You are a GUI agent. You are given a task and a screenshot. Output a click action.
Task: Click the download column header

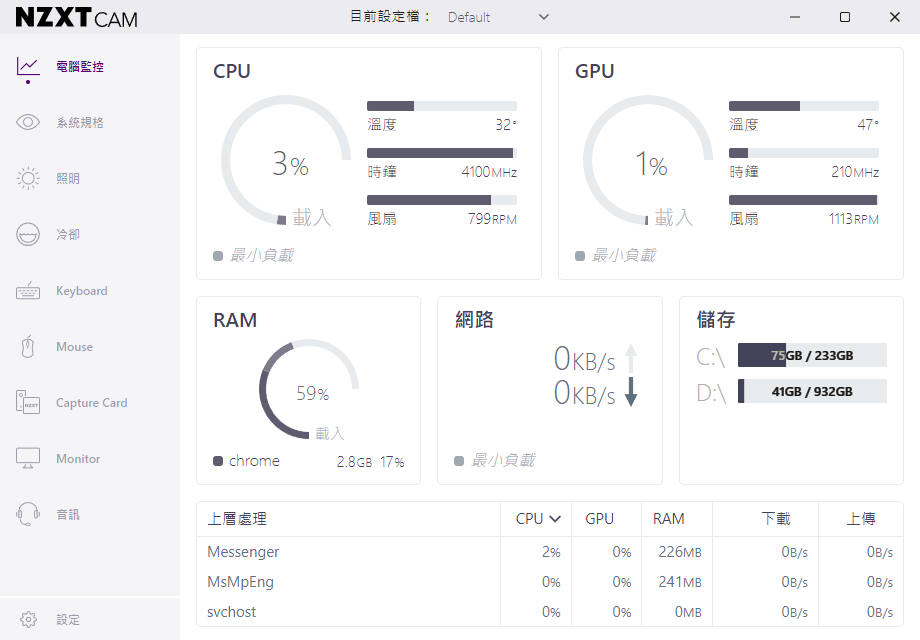click(x=775, y=519)
